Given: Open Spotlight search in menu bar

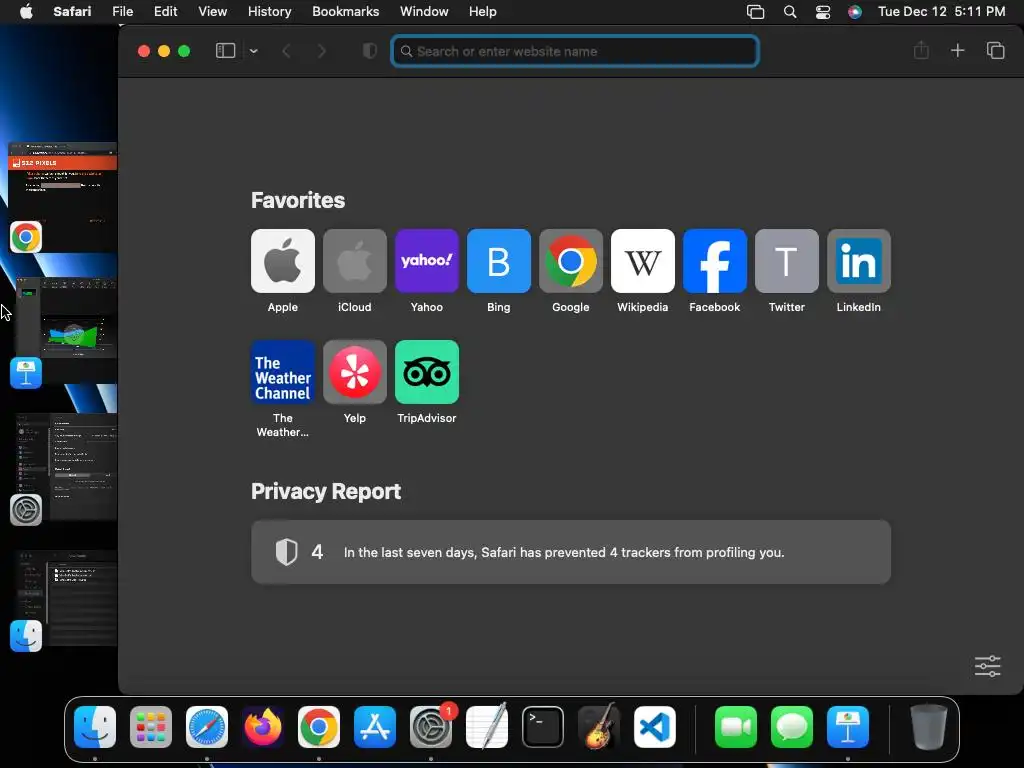Looking at the screenshot, I should pos(790,12).
